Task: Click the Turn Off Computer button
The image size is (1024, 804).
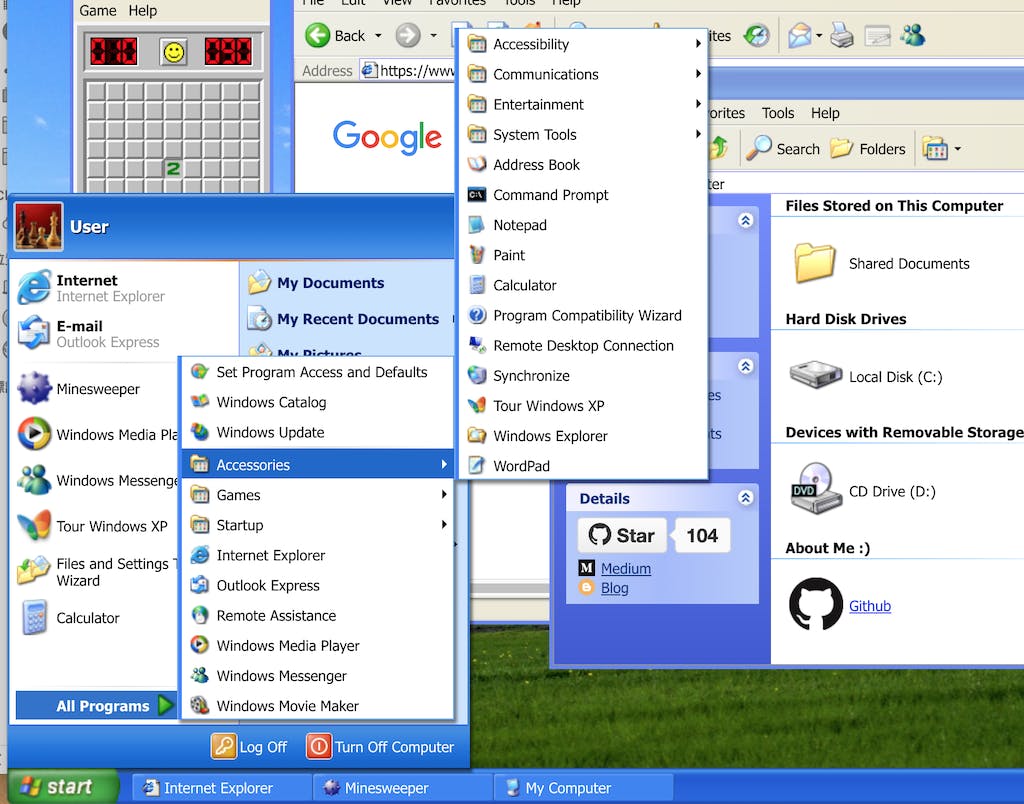Action: pos(380,747)
